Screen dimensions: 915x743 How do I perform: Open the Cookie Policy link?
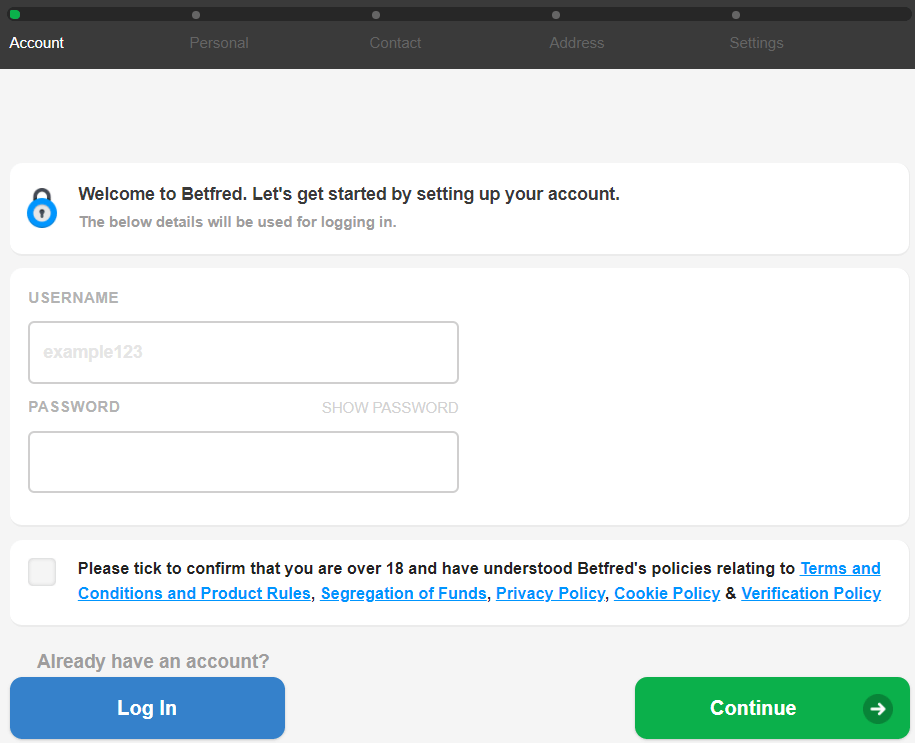[667, 593]
